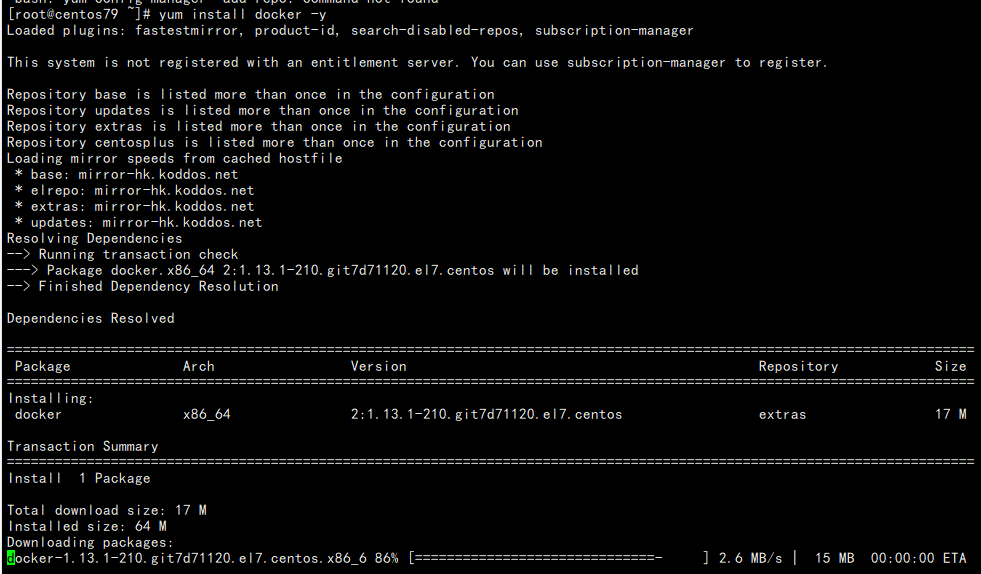Click the green terminal cursor block
Screen dimensions: 981x574
[x=11, y=558]
